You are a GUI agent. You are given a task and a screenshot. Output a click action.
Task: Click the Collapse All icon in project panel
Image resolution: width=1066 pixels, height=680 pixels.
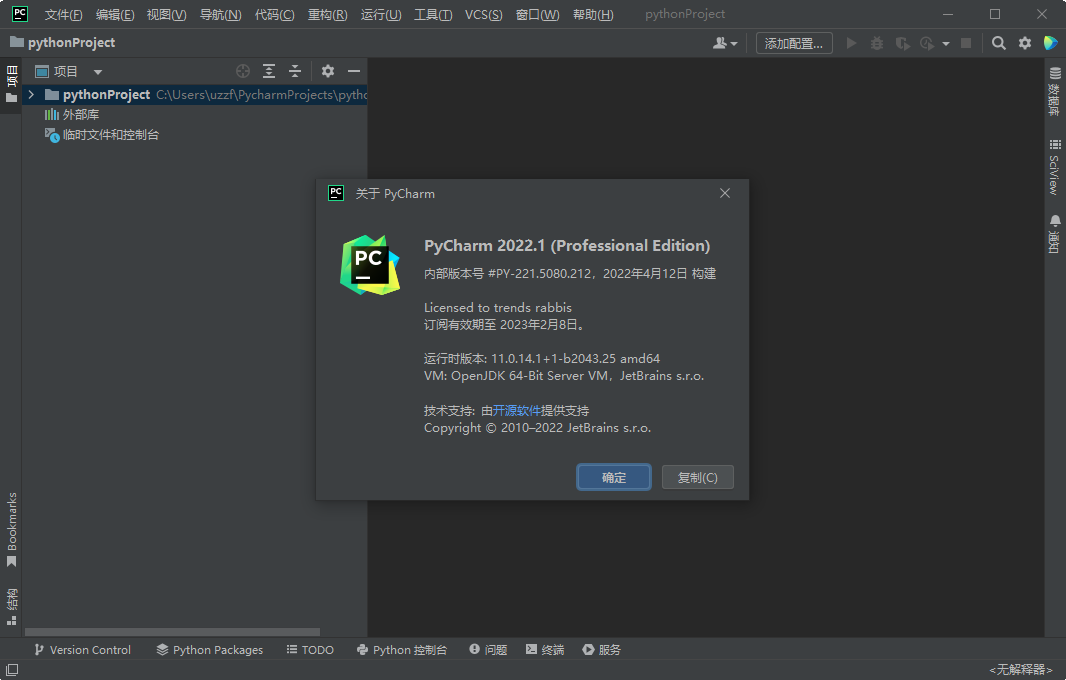pos(295,71)
